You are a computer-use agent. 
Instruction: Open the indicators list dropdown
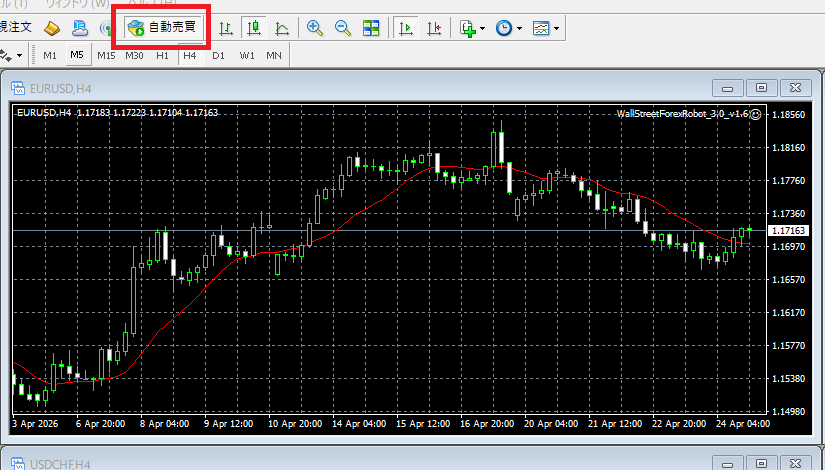[471, 29]
